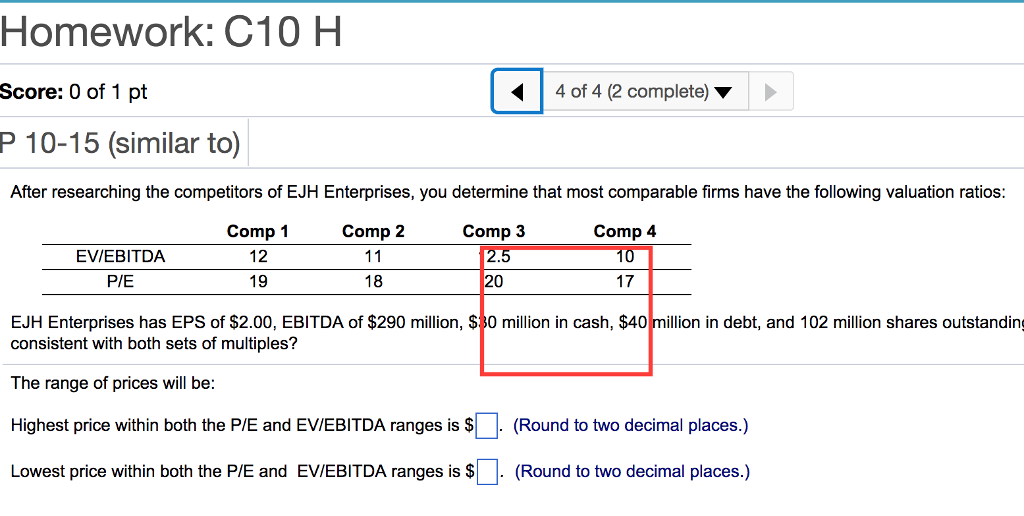The width and height of the screenshot is (1024, 516).
Task: Click the highest price answer input box
Action: coord(486,426)
